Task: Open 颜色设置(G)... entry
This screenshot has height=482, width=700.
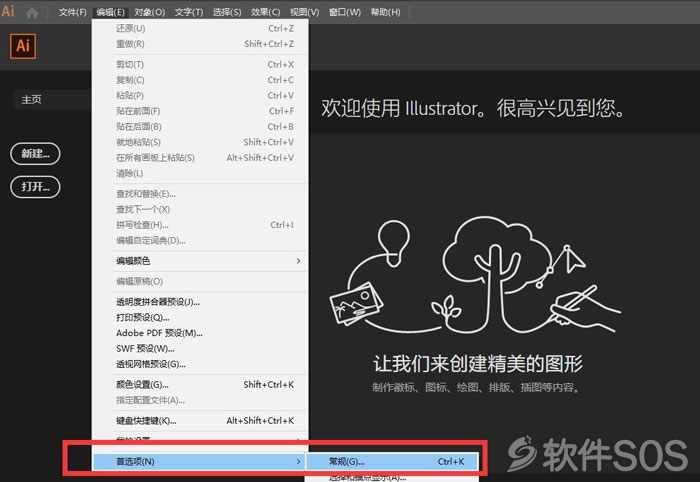Action: click(200, 385)
